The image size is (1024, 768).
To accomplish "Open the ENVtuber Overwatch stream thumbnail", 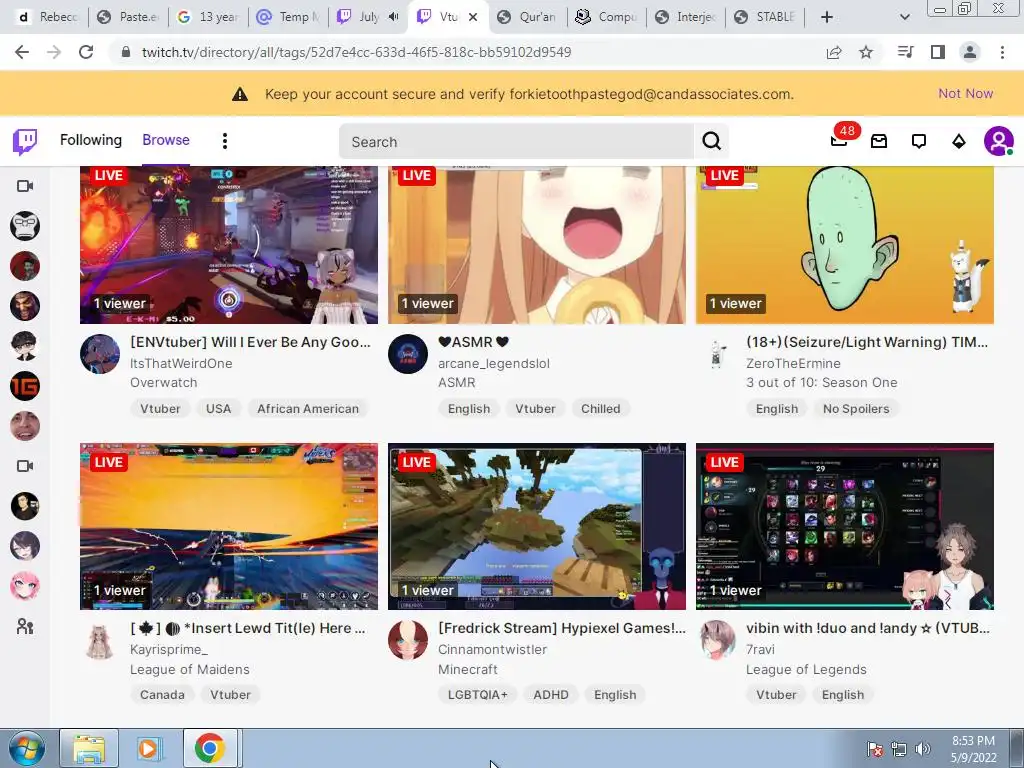I will tap(229, 245).
